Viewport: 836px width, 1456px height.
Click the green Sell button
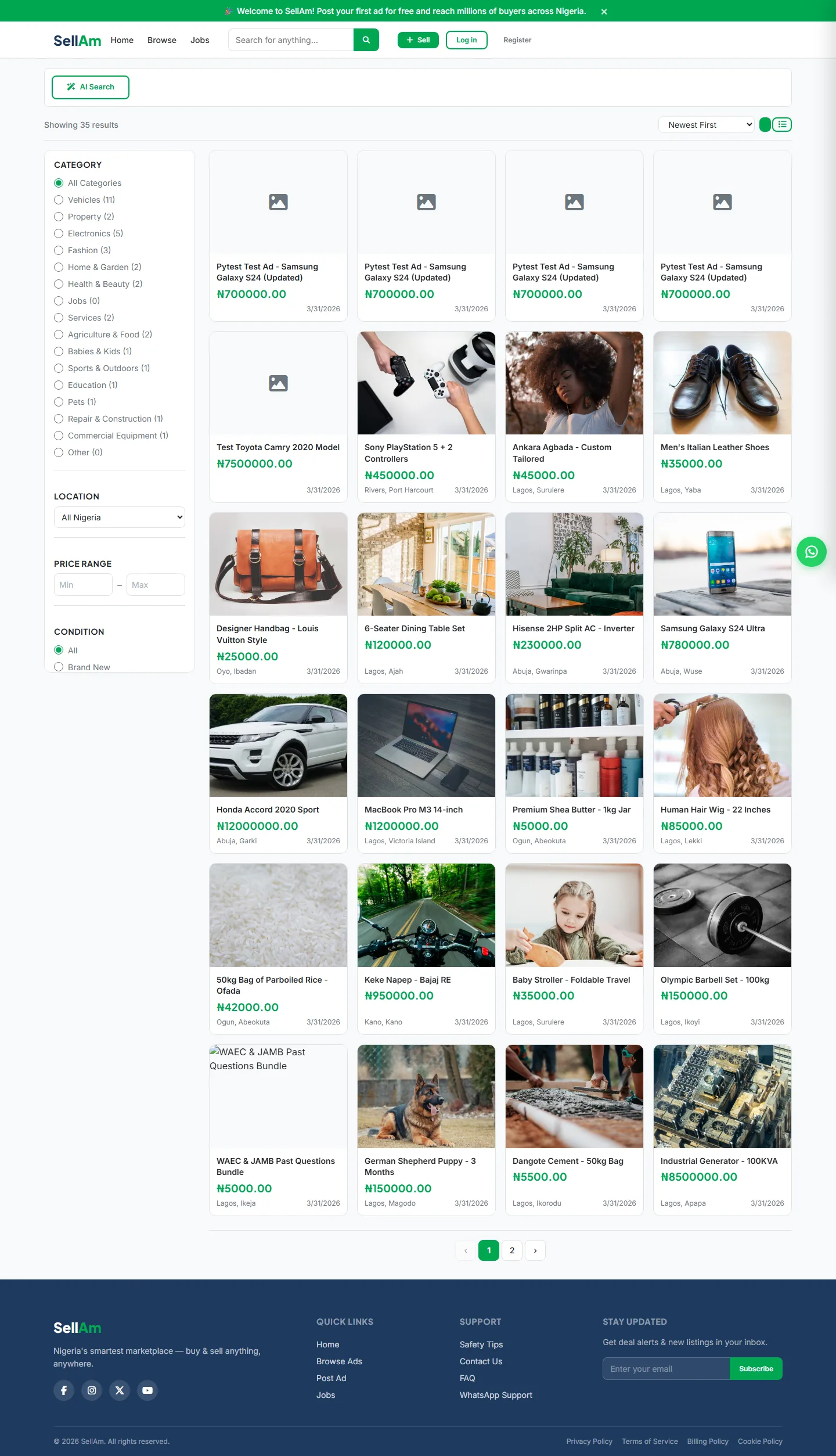tap(418, 40)
